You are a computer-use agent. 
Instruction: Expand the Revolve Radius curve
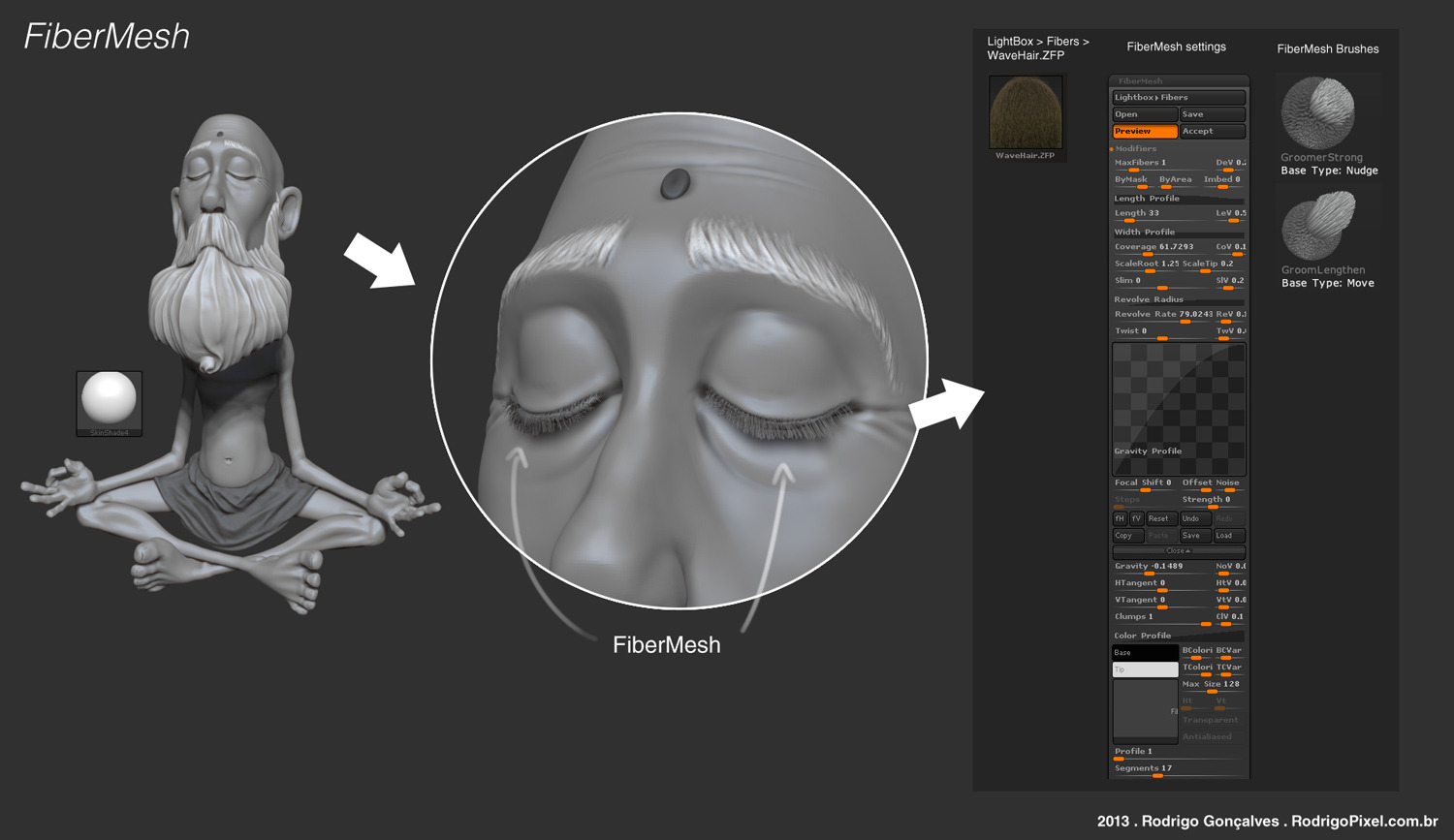[x=1179, y=299]
